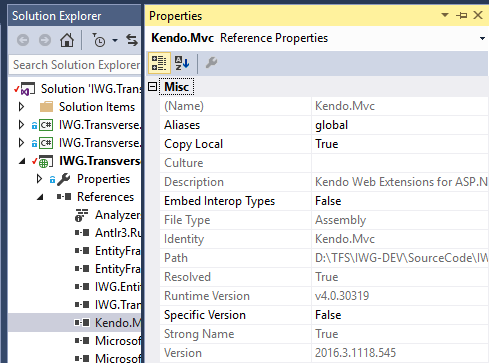489x363 pixels.
Task: Click the Property Pages wrench icon
Action: [x=211, y=63]
